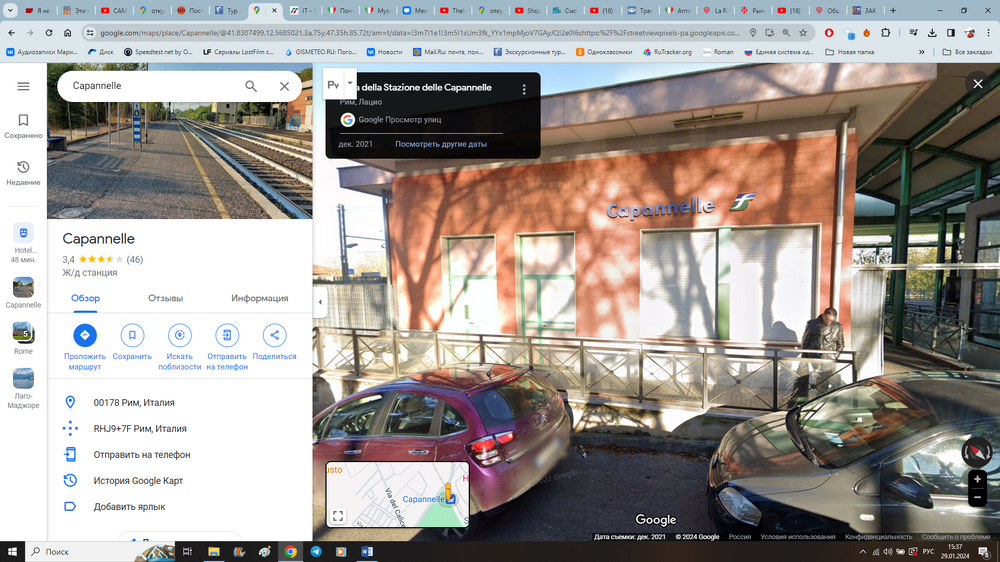Open the Все закладки bookmarks folder
1000x562 pixels.
pyautogui.click(x=967, y=52)
